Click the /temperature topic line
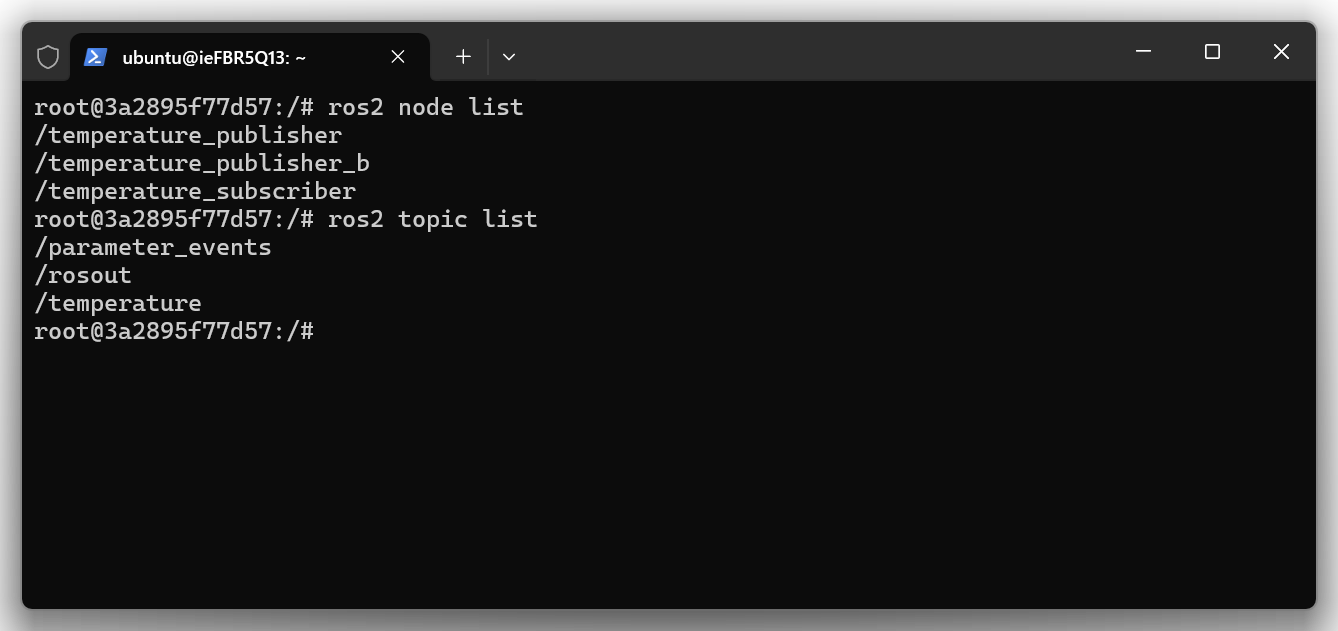 tap(118, 303)
